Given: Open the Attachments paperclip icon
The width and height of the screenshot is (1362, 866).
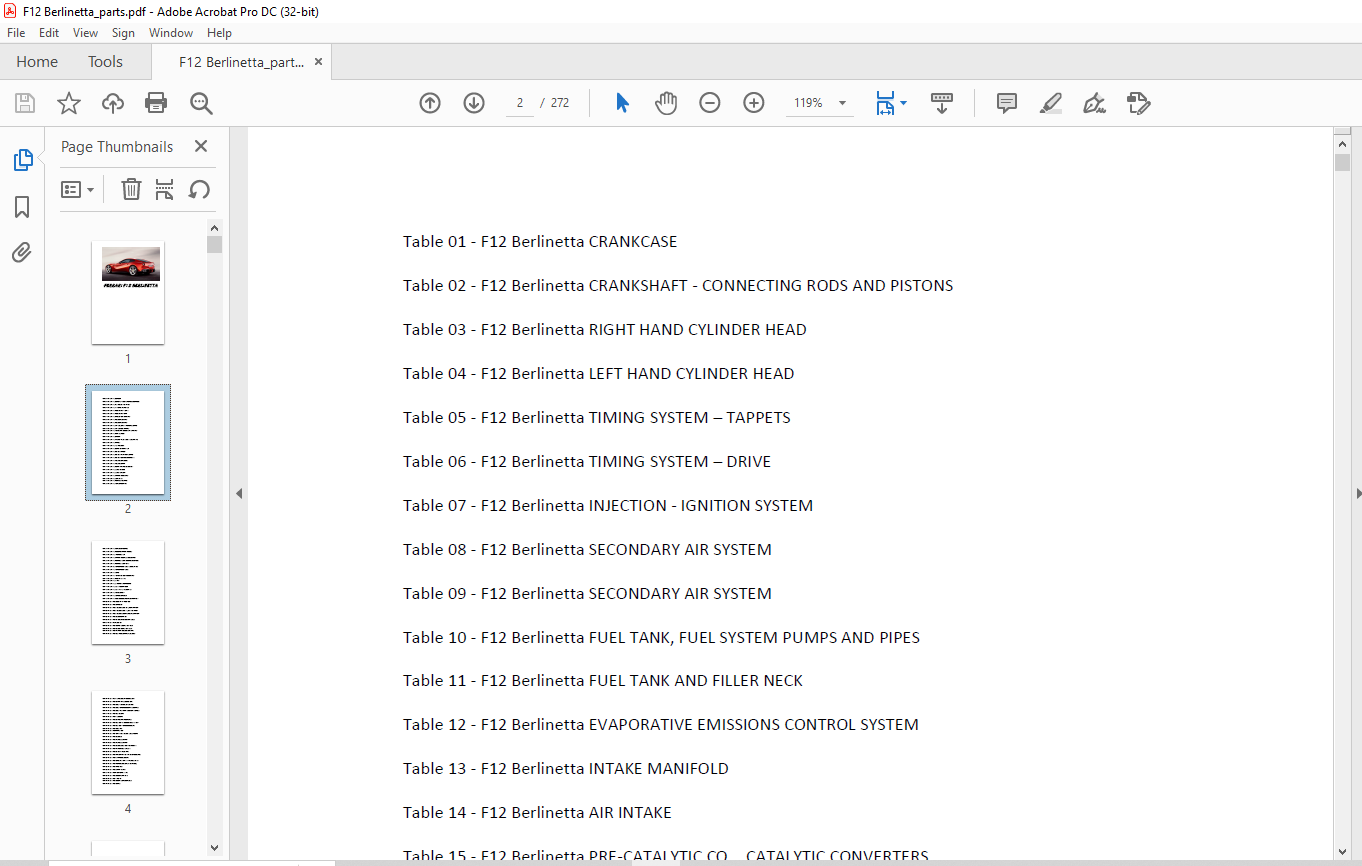Looking at the screenshot, I should click(22, 252).
